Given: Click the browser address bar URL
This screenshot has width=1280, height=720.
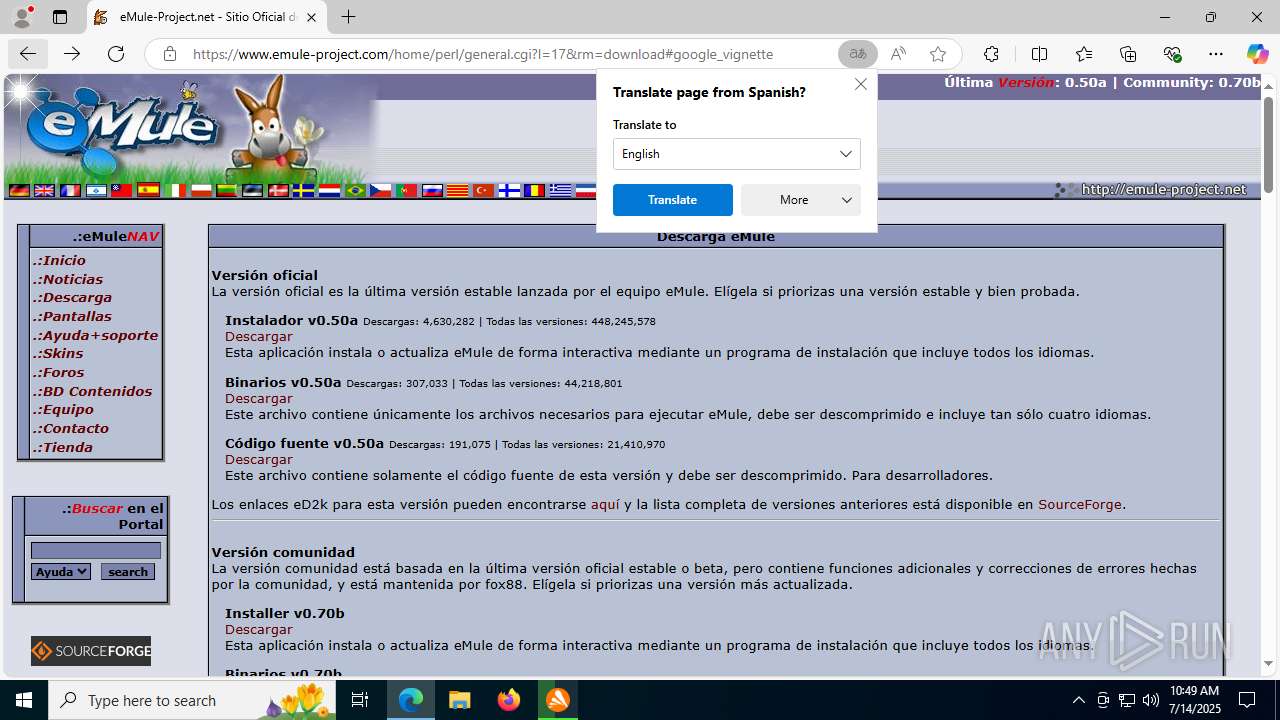Looking at the screenshot, I should [x=483, y=54].
